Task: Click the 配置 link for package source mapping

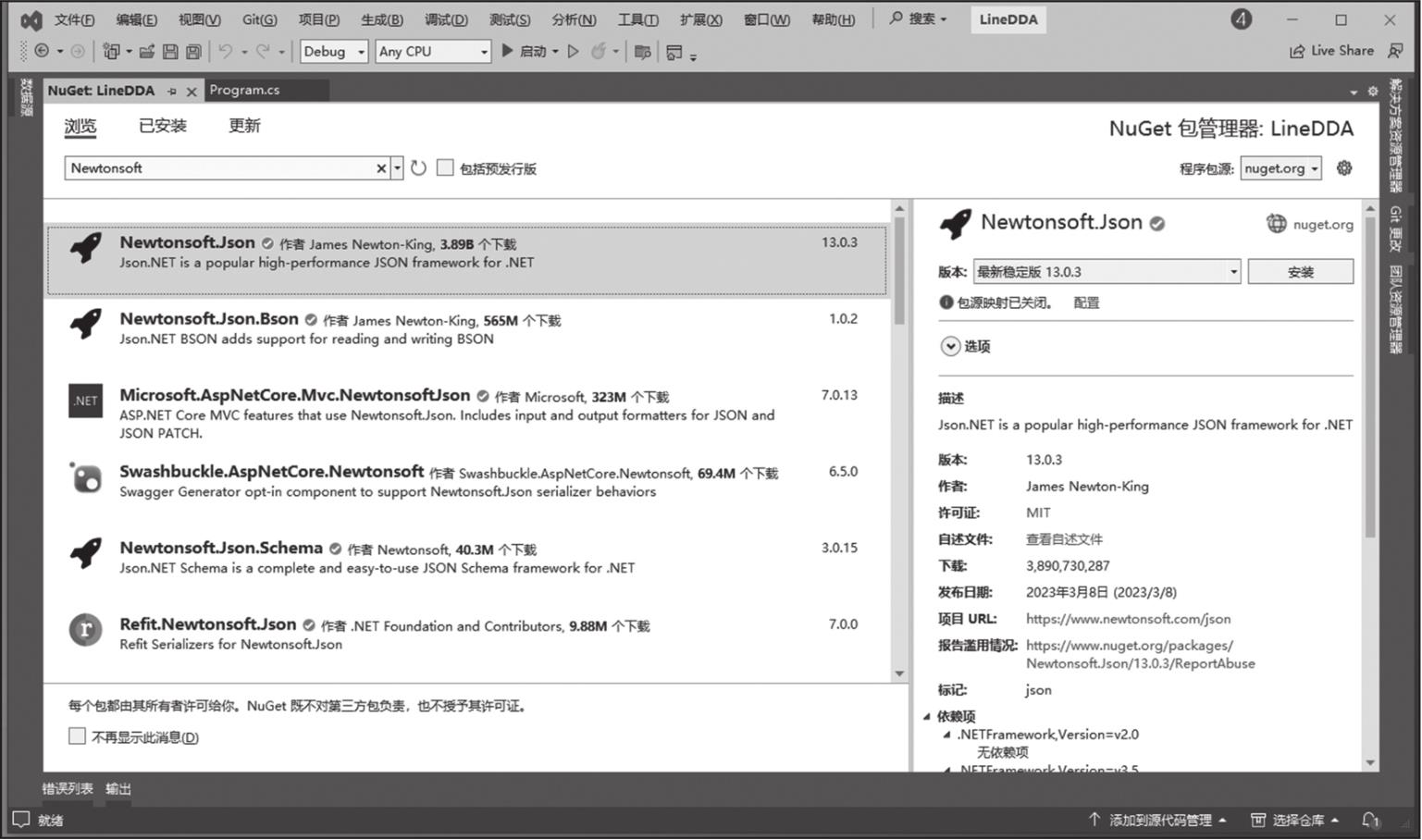Action: click(1086, 303)
